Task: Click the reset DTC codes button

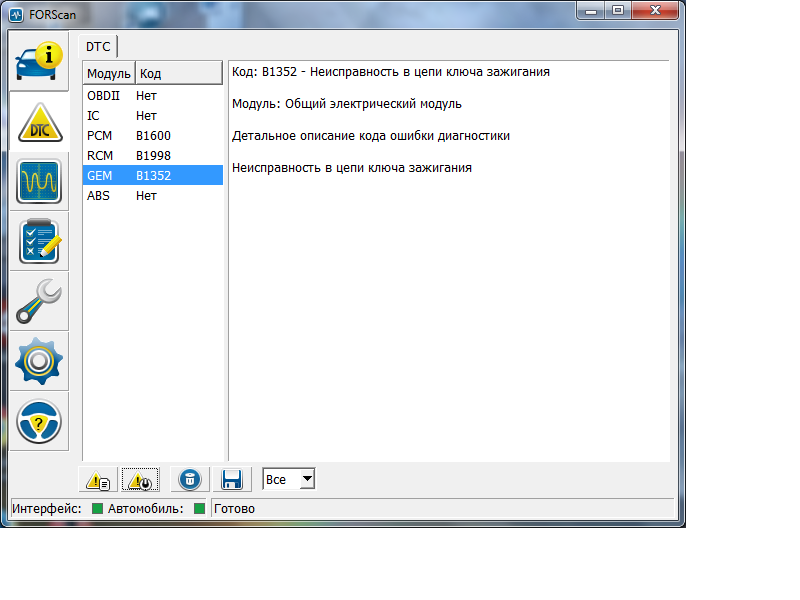Action: pyautogui.click(x=141, y=480)
